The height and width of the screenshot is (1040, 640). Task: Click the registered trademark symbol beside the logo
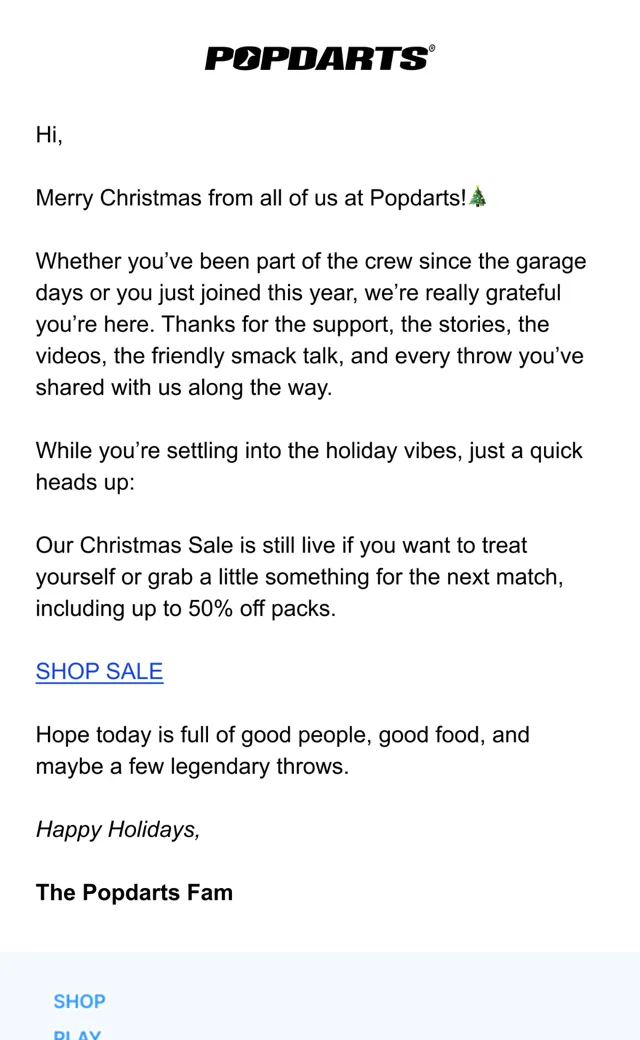tap(432, 48)
